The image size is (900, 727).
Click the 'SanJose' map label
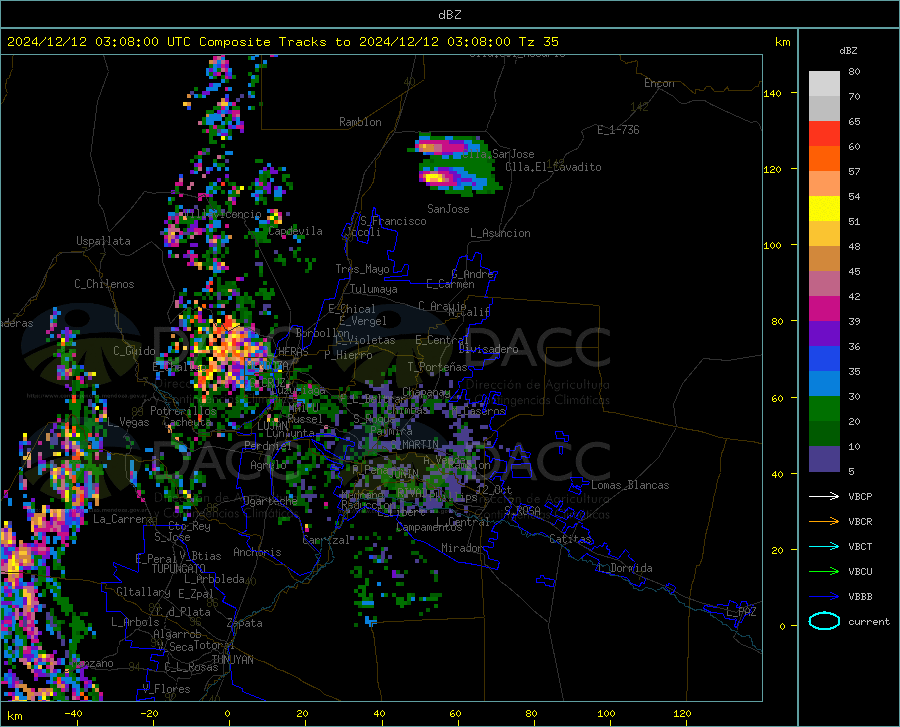tap(448, 209)
